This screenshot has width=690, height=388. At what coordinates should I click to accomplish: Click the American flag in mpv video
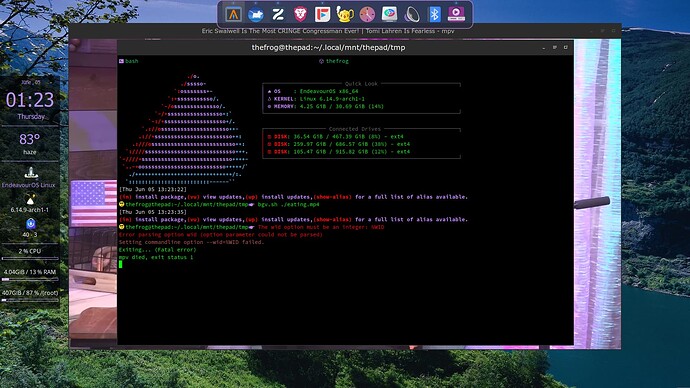[x=93, y=203]
